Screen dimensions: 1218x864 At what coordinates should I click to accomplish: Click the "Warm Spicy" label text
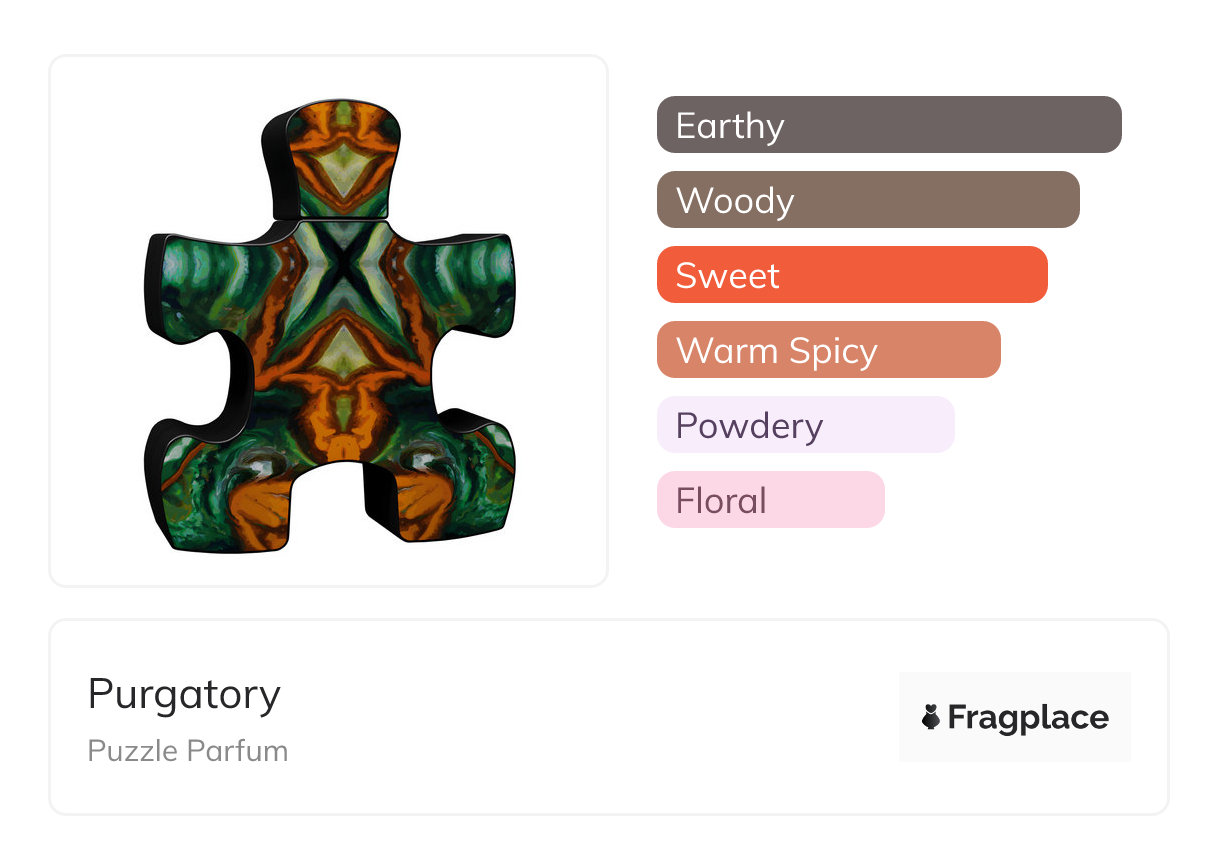[x=776, y=350]
